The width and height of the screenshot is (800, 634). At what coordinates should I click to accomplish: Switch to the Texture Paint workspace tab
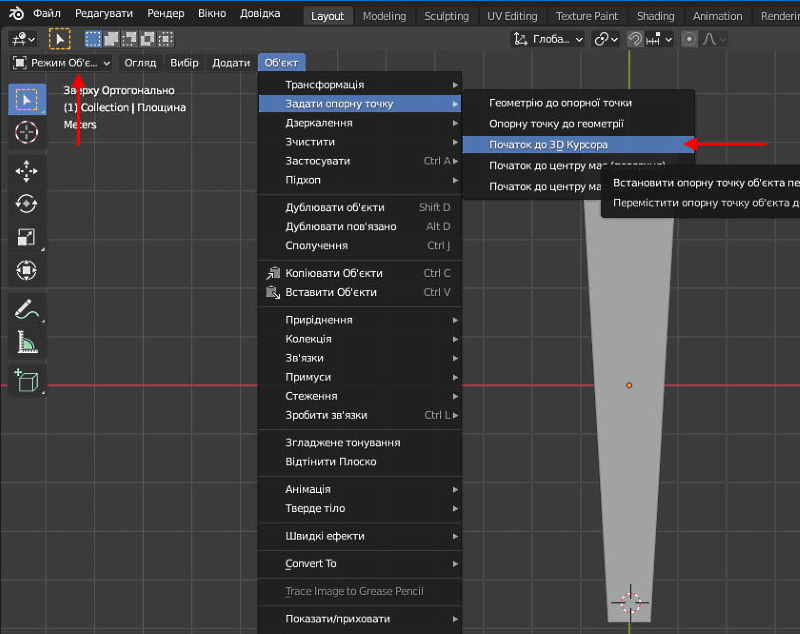point(587,16)
